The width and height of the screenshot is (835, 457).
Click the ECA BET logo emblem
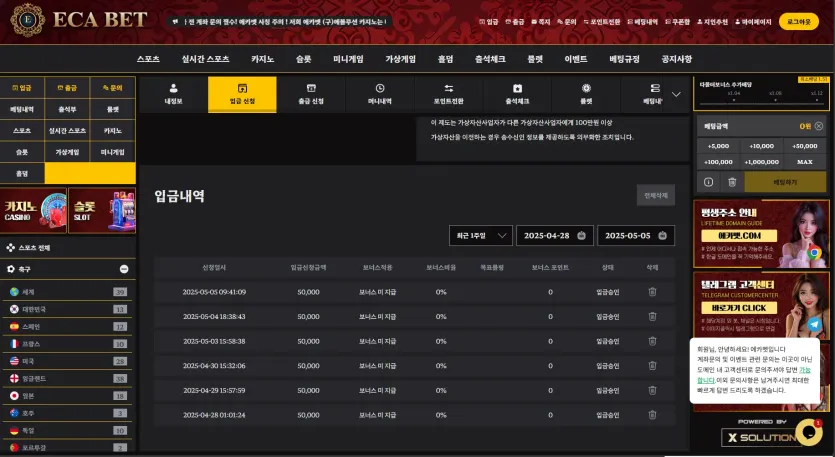tap(28, 20)
